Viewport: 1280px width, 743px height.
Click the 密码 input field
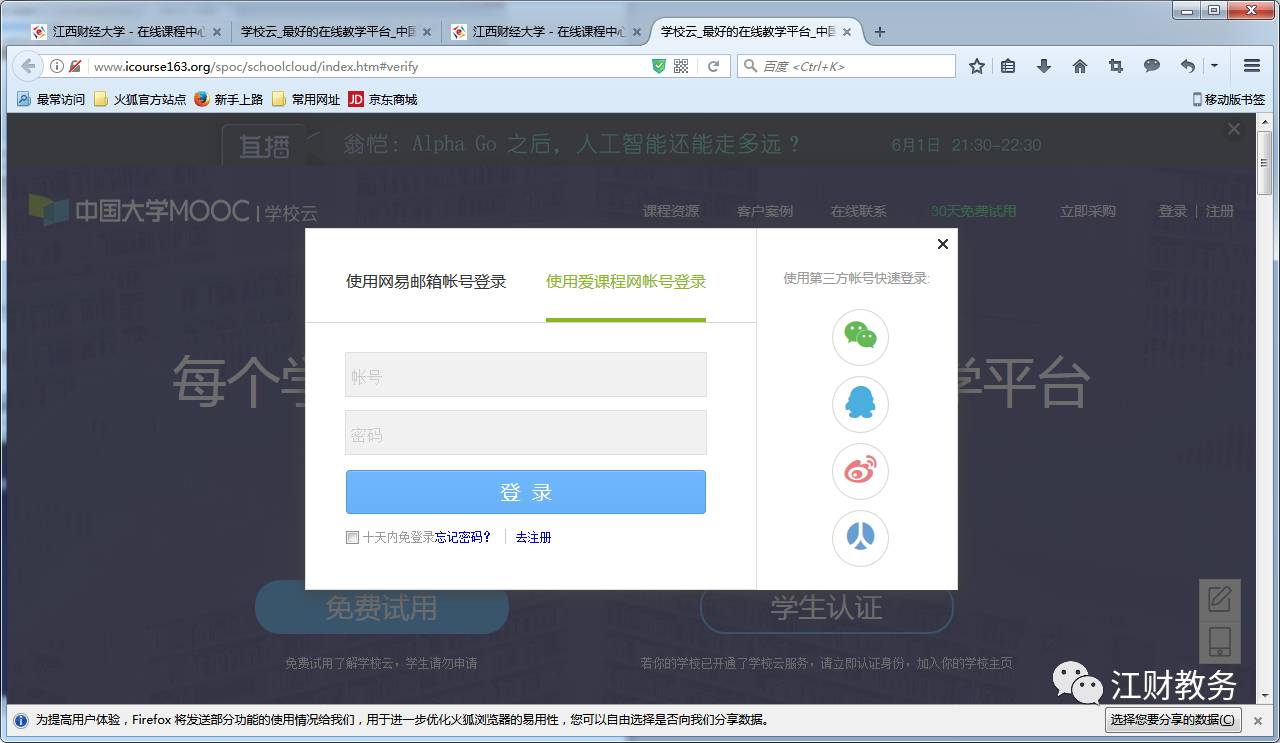tap(526, 433)
